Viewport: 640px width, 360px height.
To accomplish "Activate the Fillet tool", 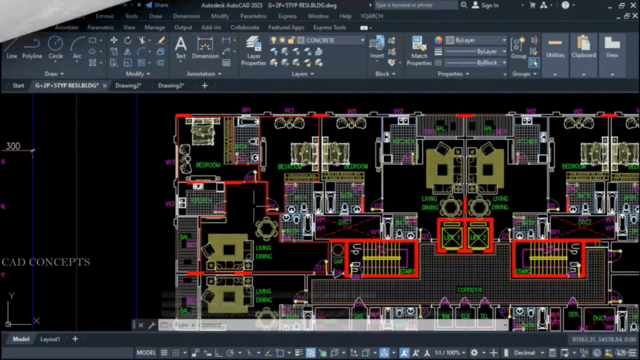I will (142, 51).
